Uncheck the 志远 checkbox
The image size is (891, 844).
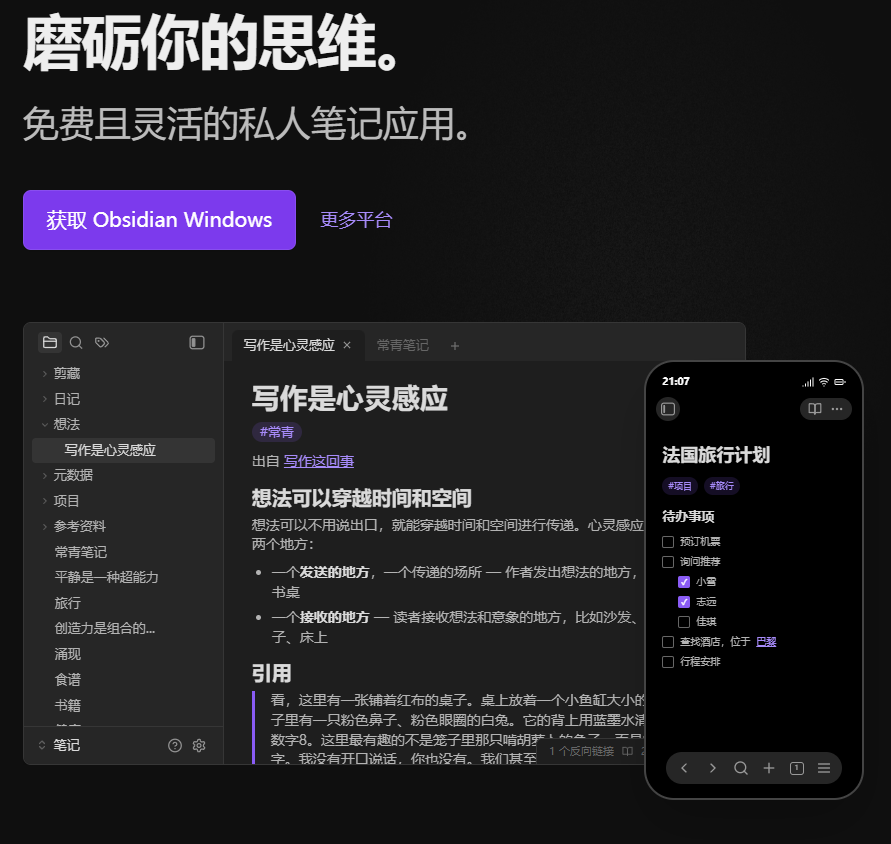(684, 601)
